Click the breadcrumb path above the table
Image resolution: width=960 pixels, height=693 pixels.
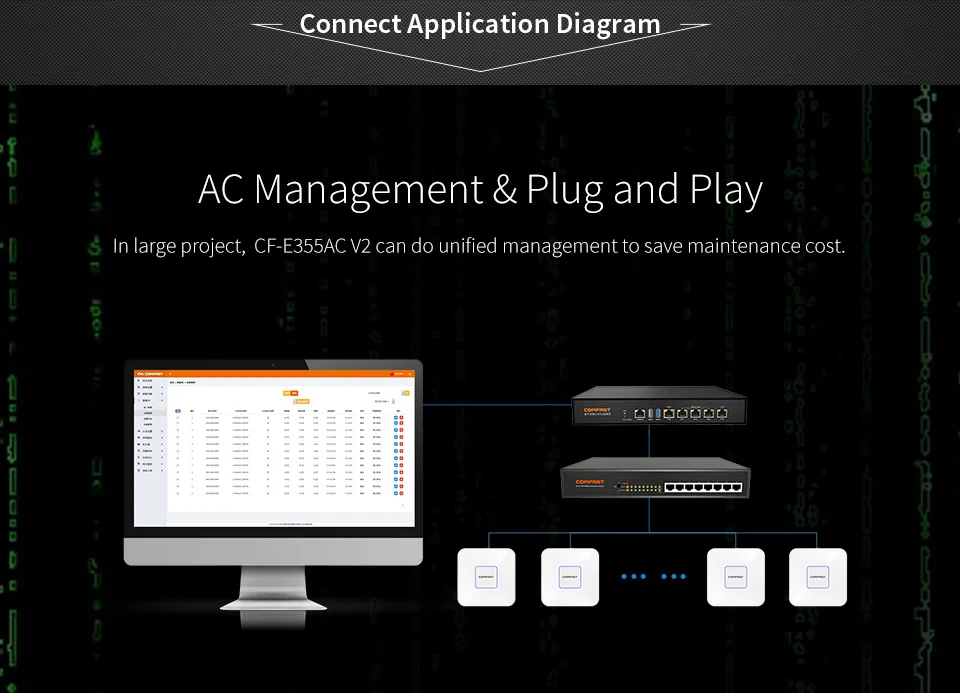pyautogui.click(x=182, y=383)
